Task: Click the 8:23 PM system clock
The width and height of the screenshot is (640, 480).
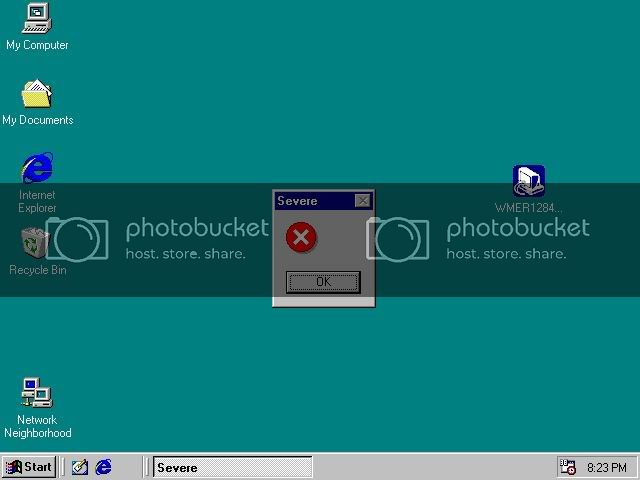Action: tap(607, 467)
